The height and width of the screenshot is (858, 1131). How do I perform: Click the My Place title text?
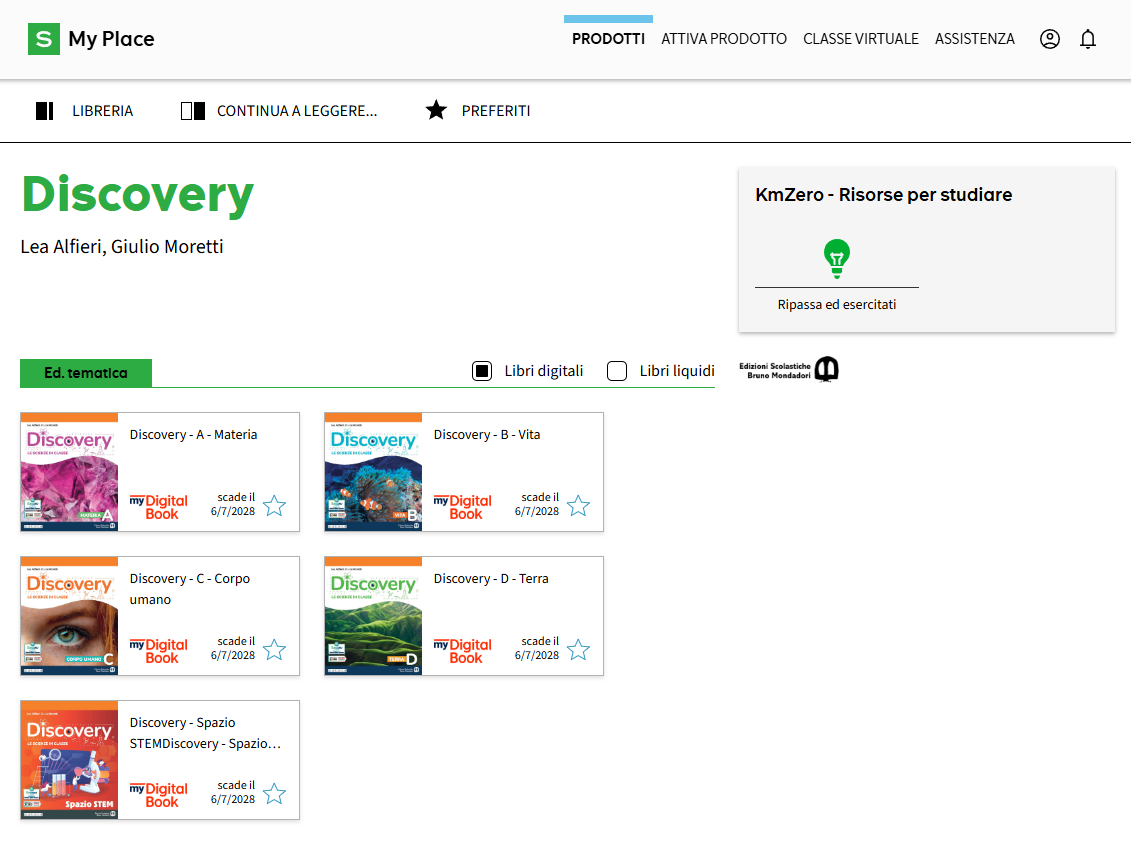[111, 39]
